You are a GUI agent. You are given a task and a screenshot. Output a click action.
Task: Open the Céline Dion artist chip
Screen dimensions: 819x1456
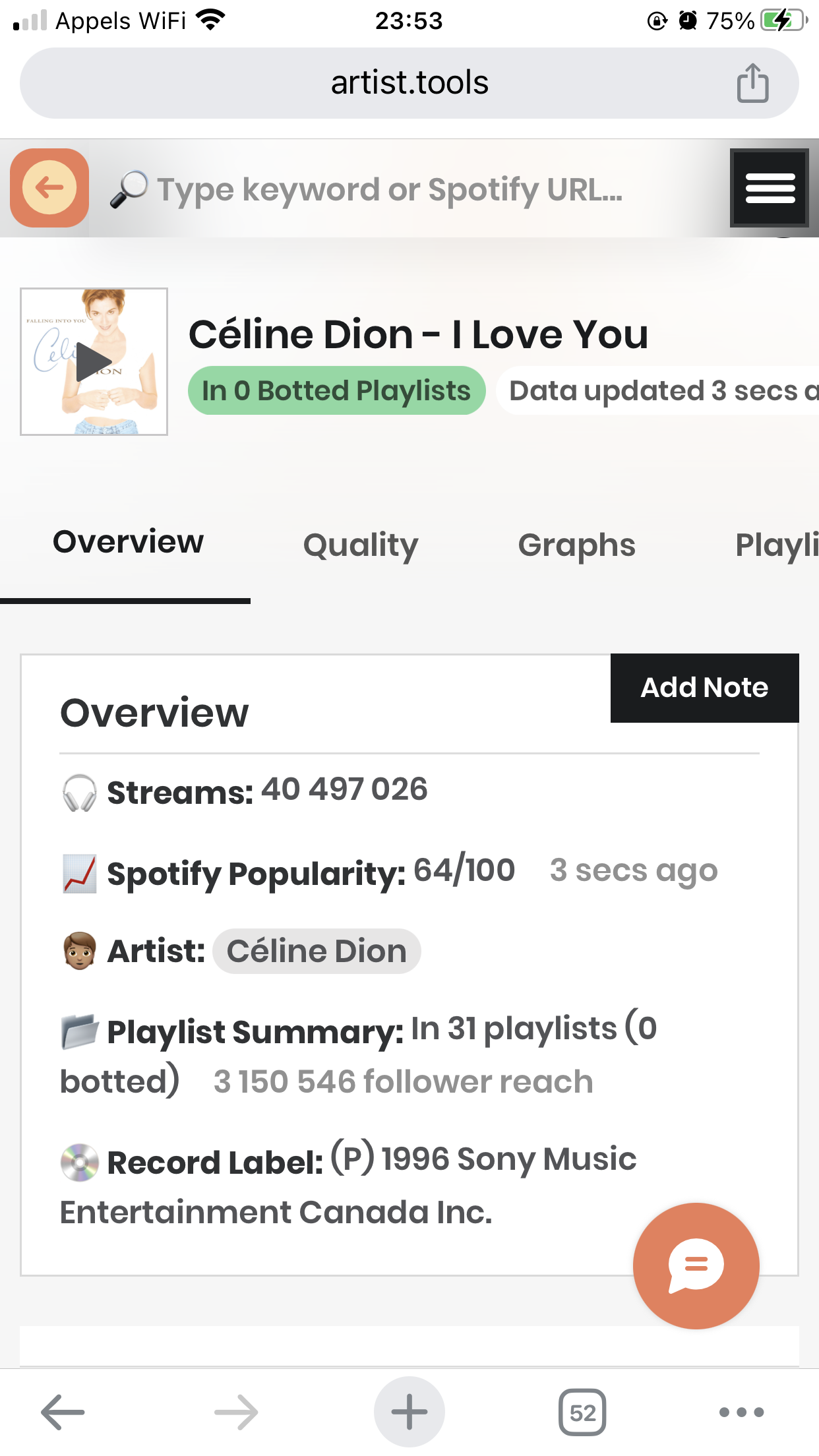[317, 952]
